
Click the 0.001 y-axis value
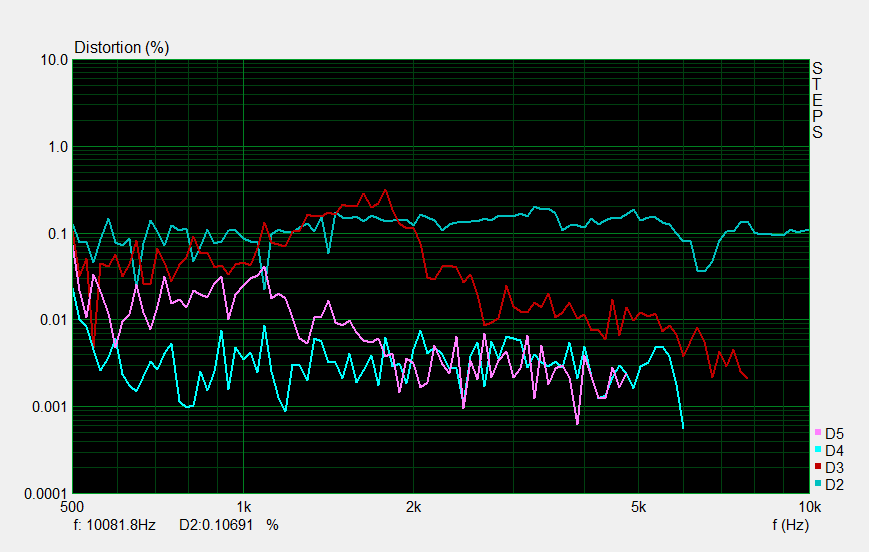[x=50, y=407]
